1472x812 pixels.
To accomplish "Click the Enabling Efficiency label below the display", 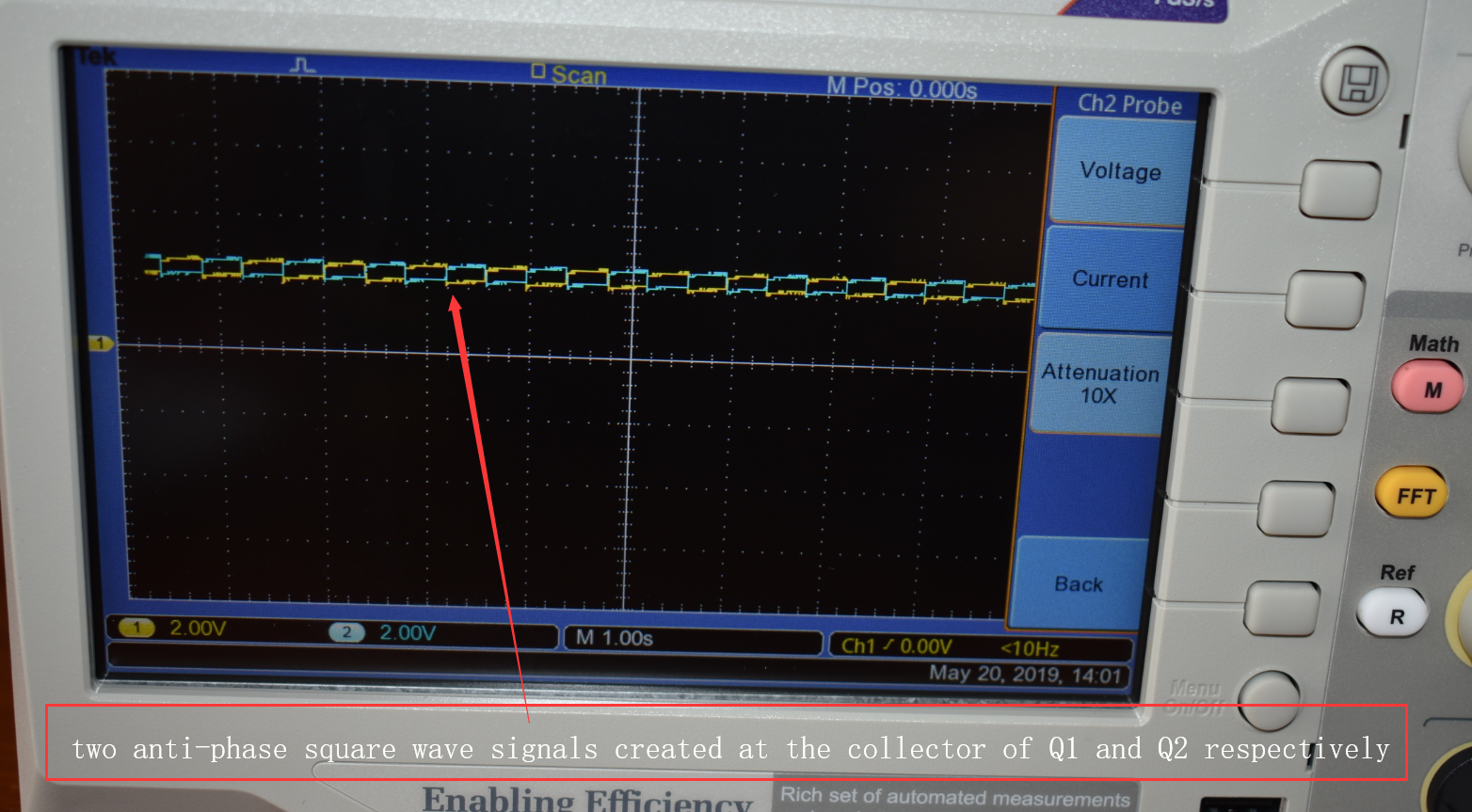I will click(x=587, y=799).
